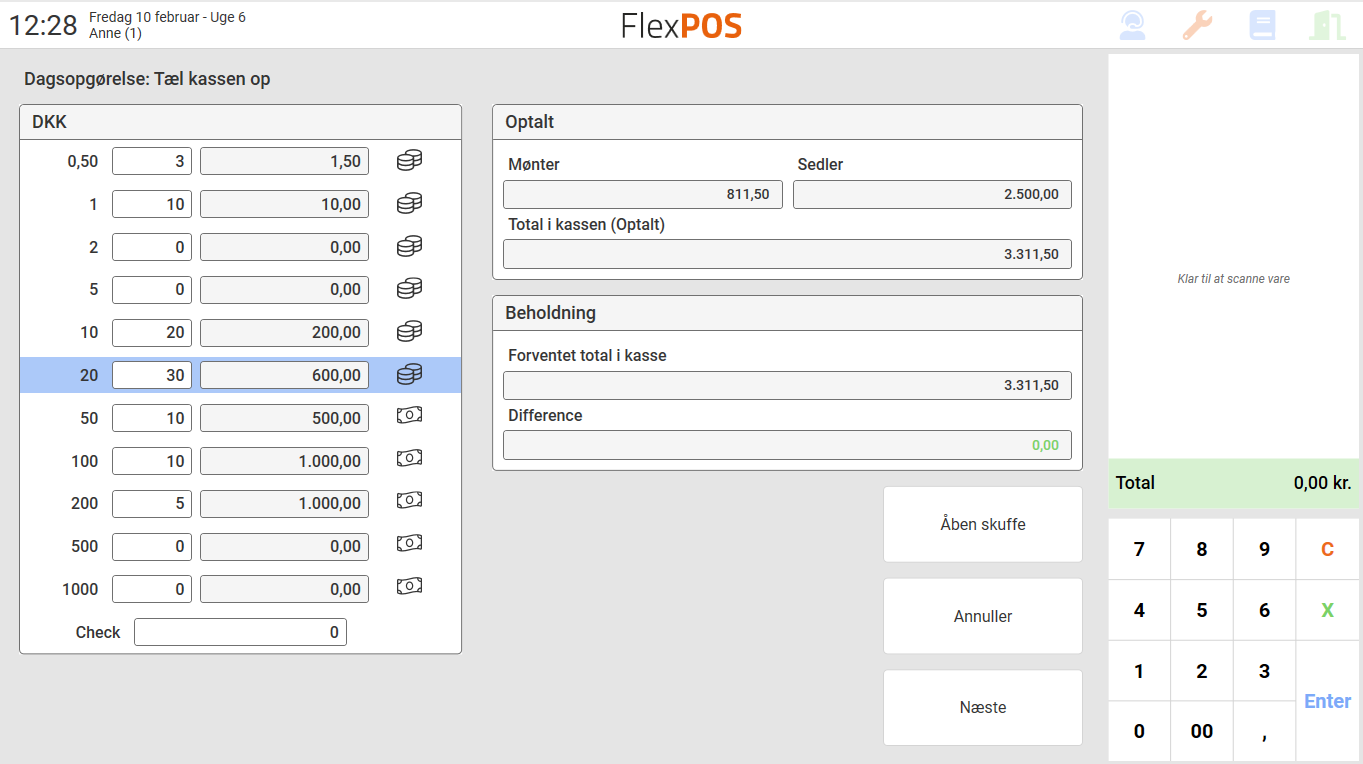The image size is (1363, 764).
Task: Open the manual using the blue book icon
Action: click(1262, 24)
